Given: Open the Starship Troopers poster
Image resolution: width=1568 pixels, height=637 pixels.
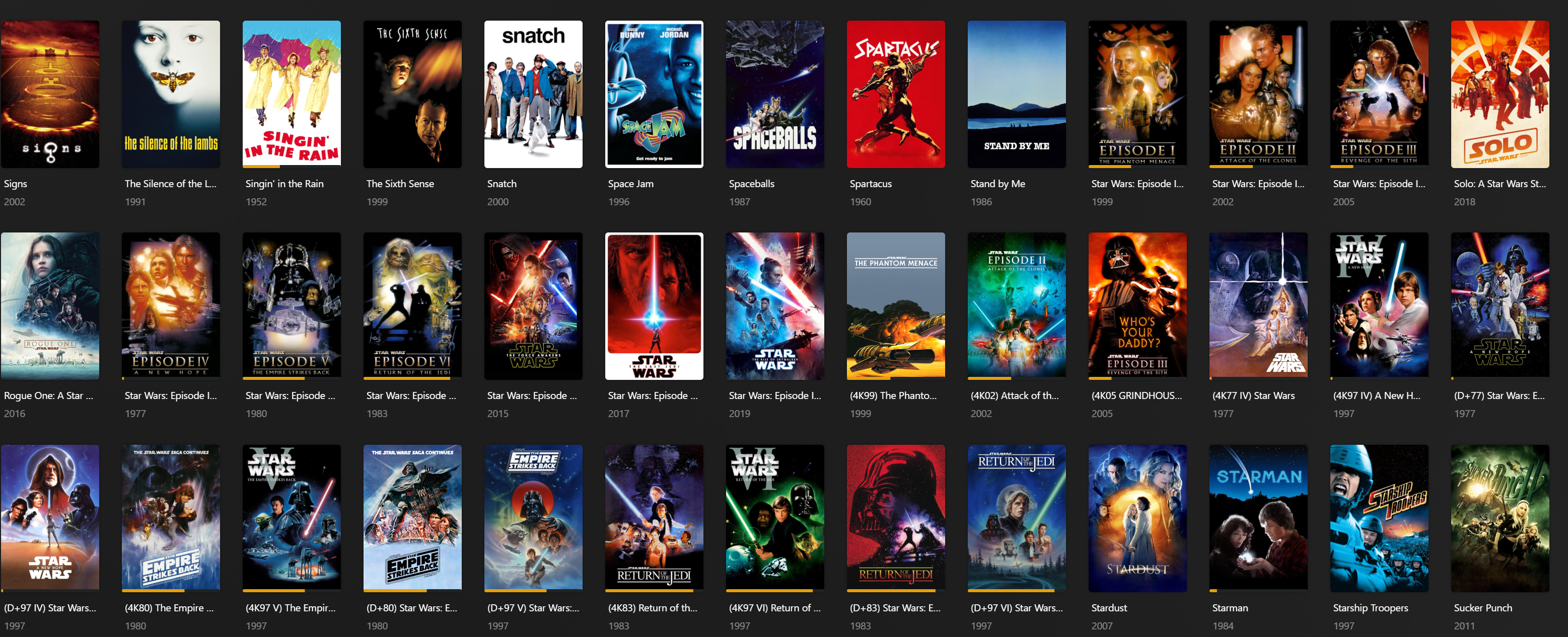Looking at the screenshot, I should coord(1379,518).
